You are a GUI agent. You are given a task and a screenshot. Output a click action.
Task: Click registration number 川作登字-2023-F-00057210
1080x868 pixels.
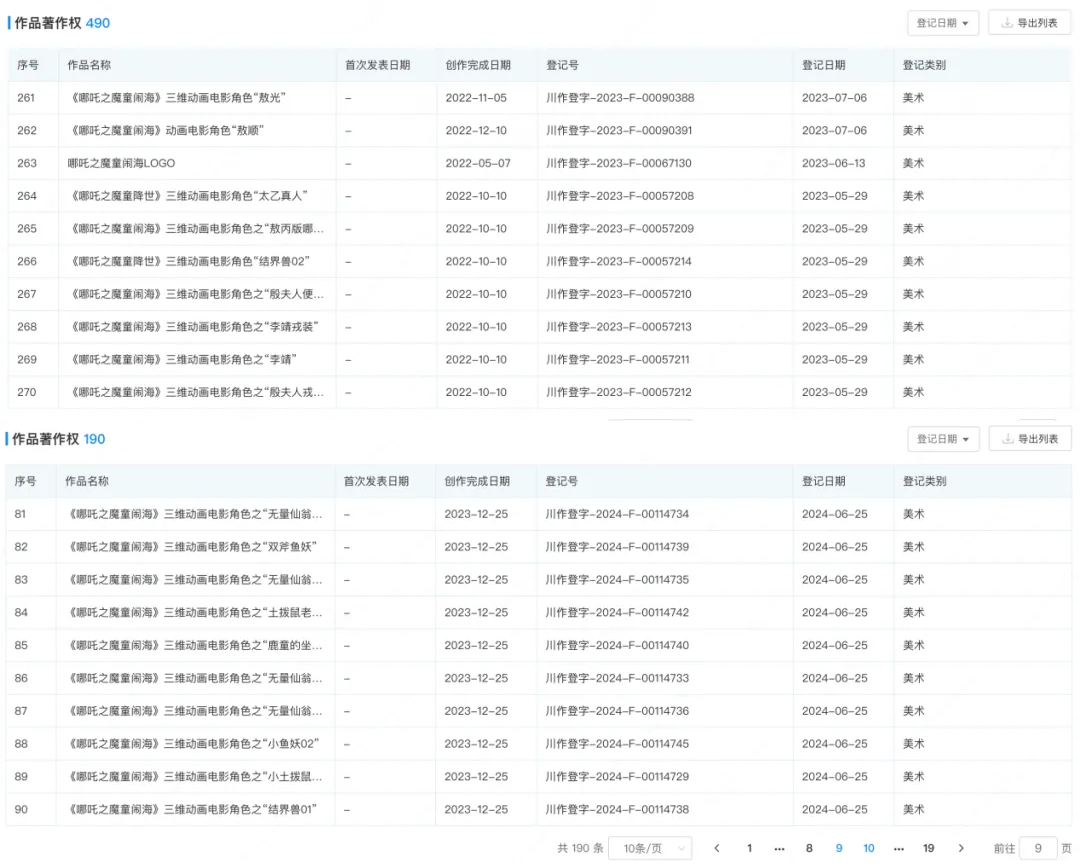pos(619,294)
